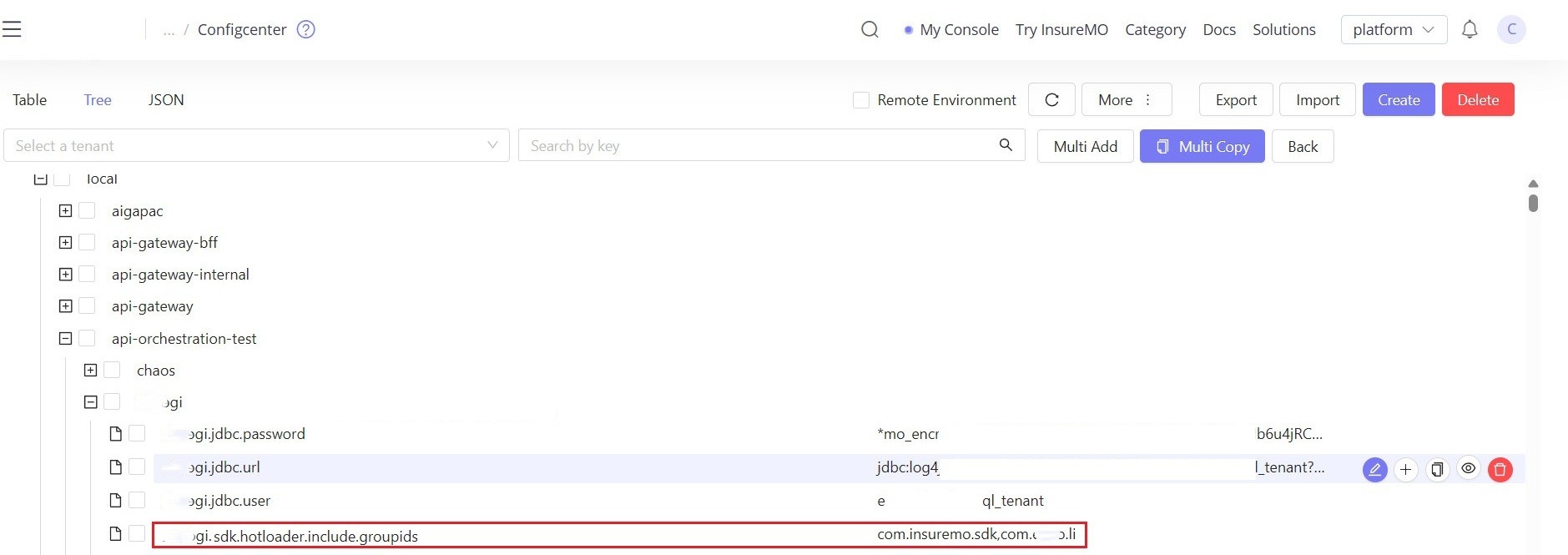Expand the aigapac node
Viewport: 1568px width, 555px height.
[x=65, y=210]
